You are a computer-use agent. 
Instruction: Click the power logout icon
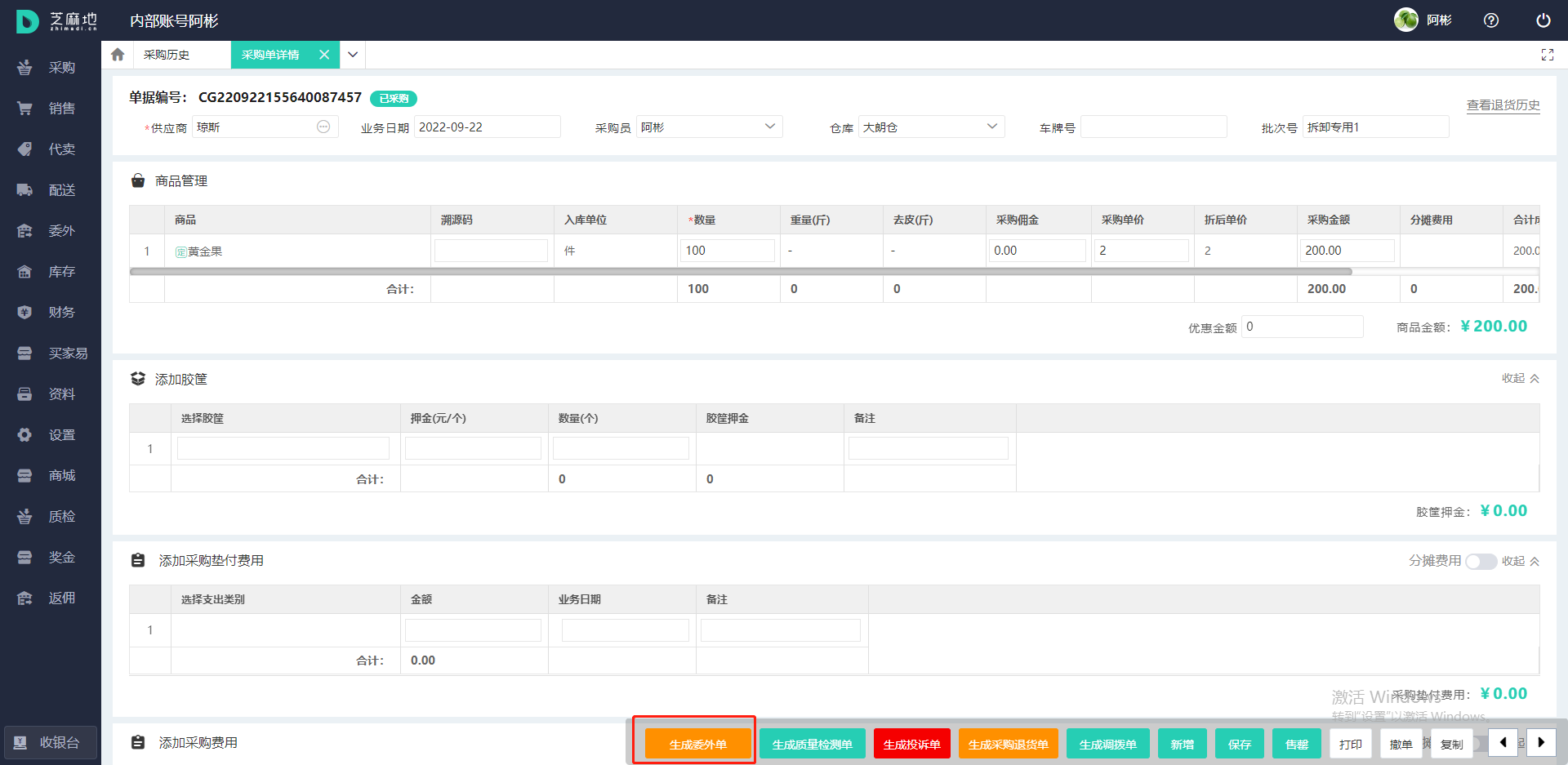[x=1543, y=20]
